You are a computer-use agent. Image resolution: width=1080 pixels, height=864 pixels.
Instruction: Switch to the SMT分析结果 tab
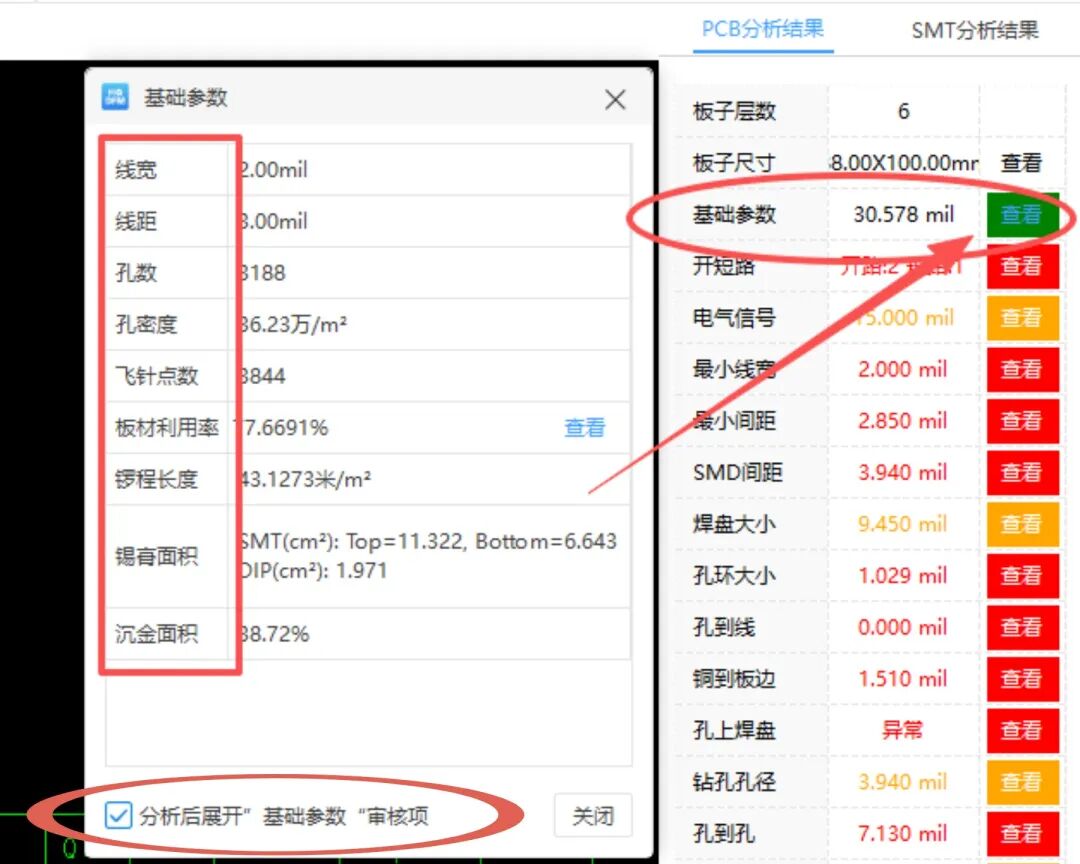tap(975, 30)
